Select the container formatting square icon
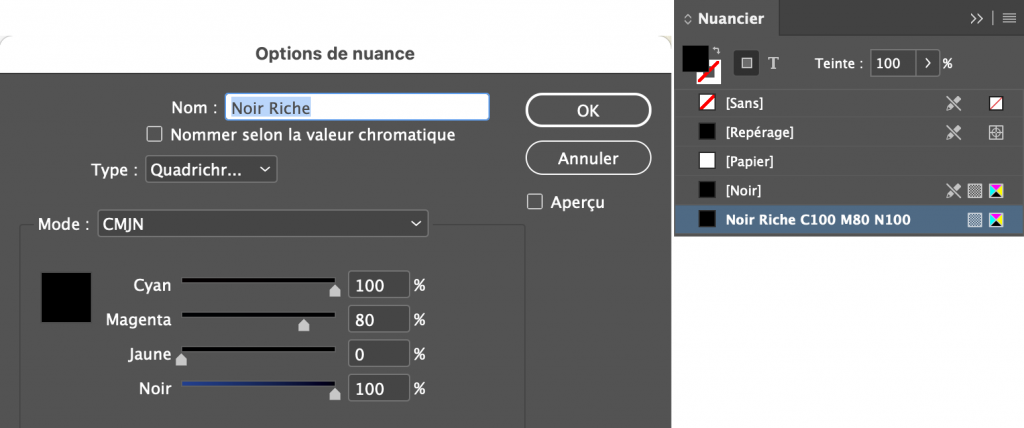The width and height of the screenshot is (1024, 428). coord(746,63)
